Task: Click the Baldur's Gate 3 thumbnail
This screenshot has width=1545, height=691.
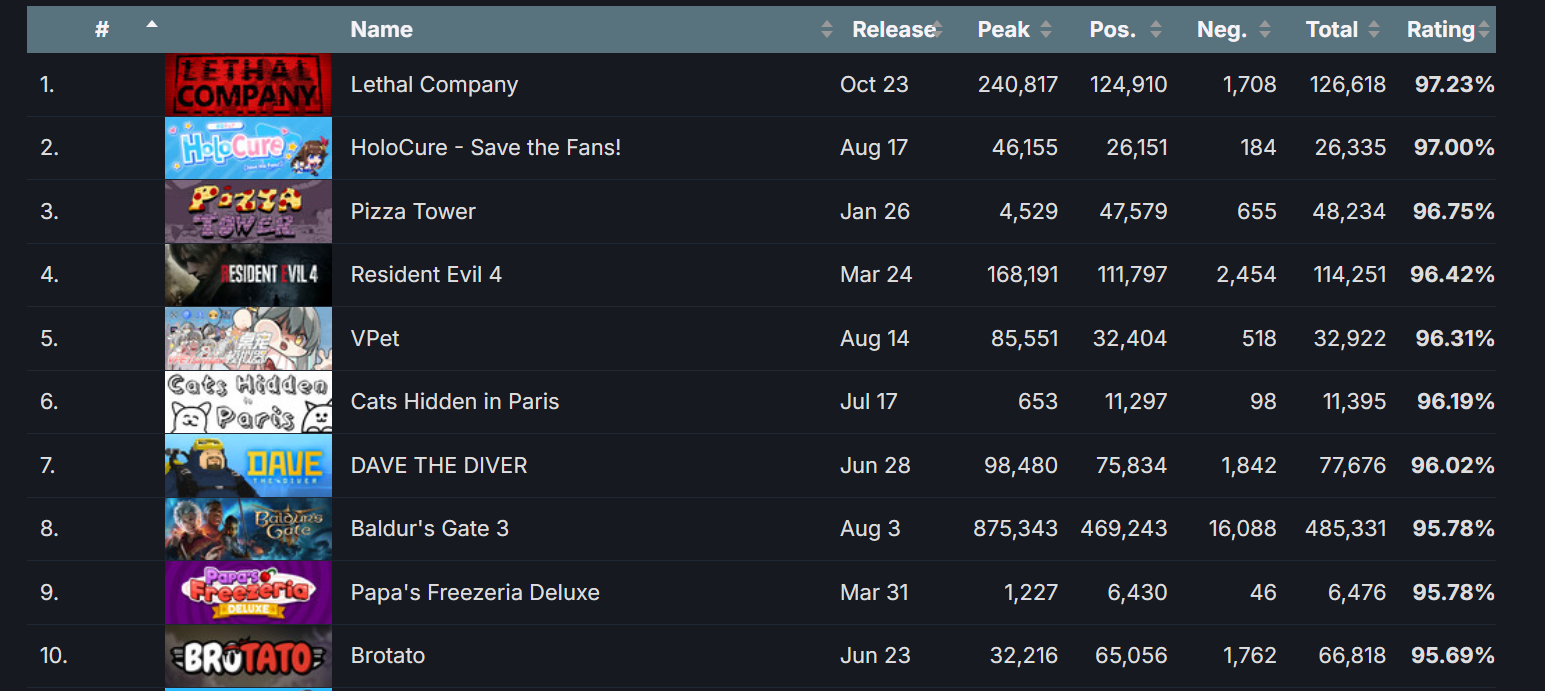Action: (x=248, y=529)
